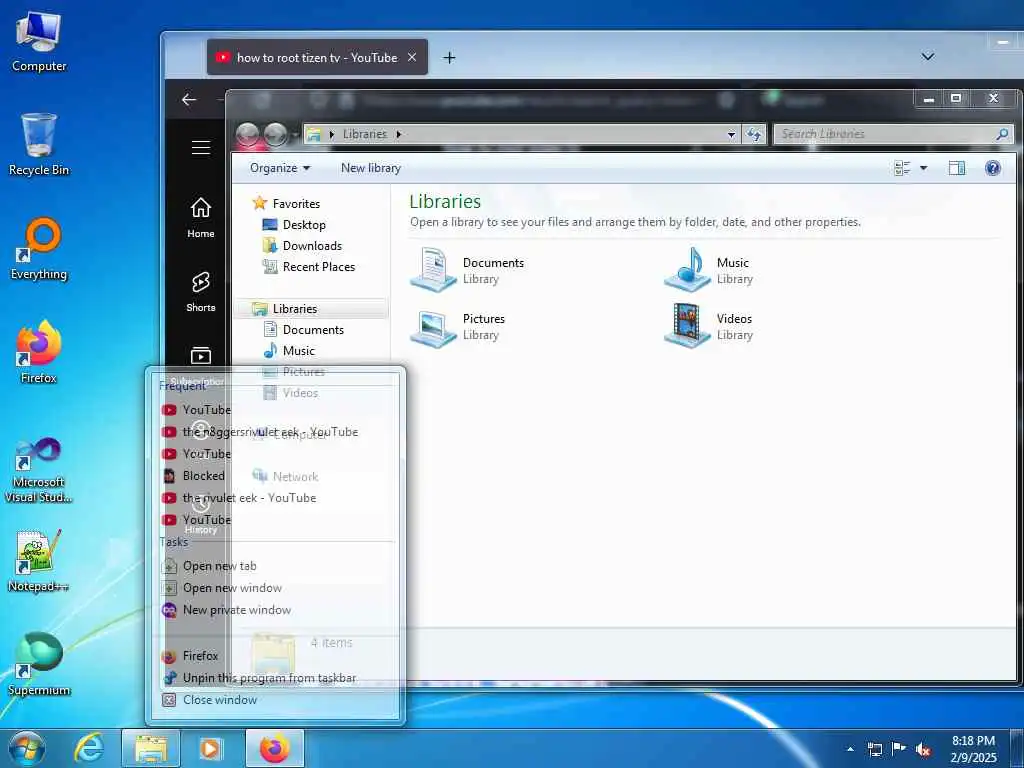Choose Close window in jump list
This screenshot has width=1024, height=768.
point(278,700)
